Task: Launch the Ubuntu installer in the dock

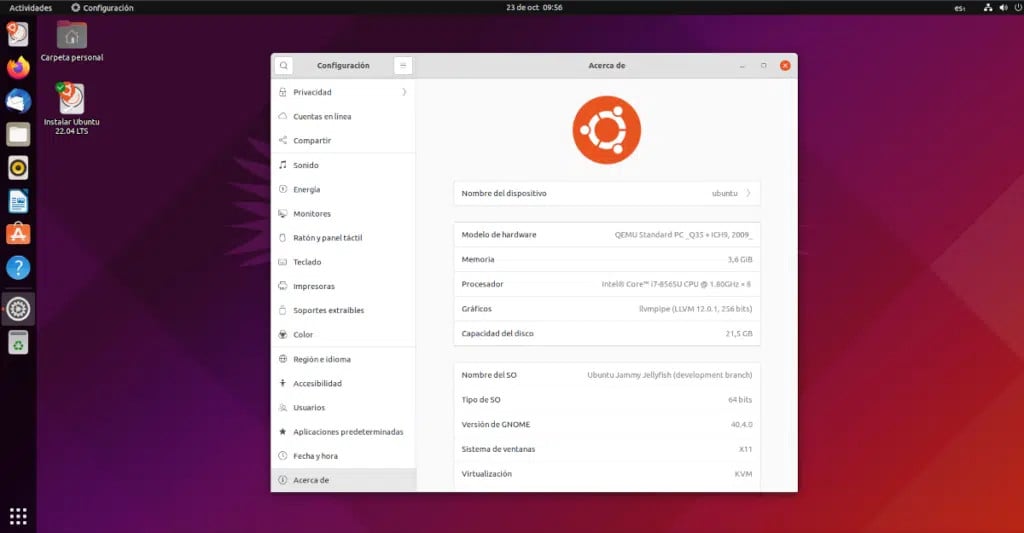Action: coord(18,34)
